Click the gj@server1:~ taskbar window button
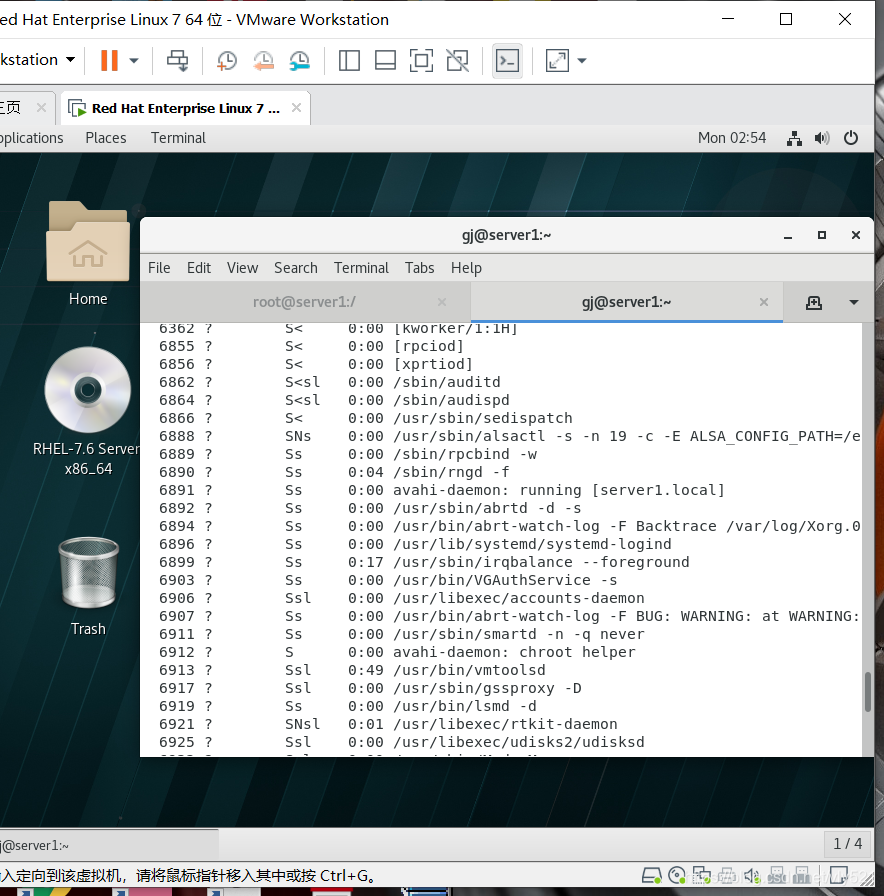The image size is (884, 896). click(109, 845)
